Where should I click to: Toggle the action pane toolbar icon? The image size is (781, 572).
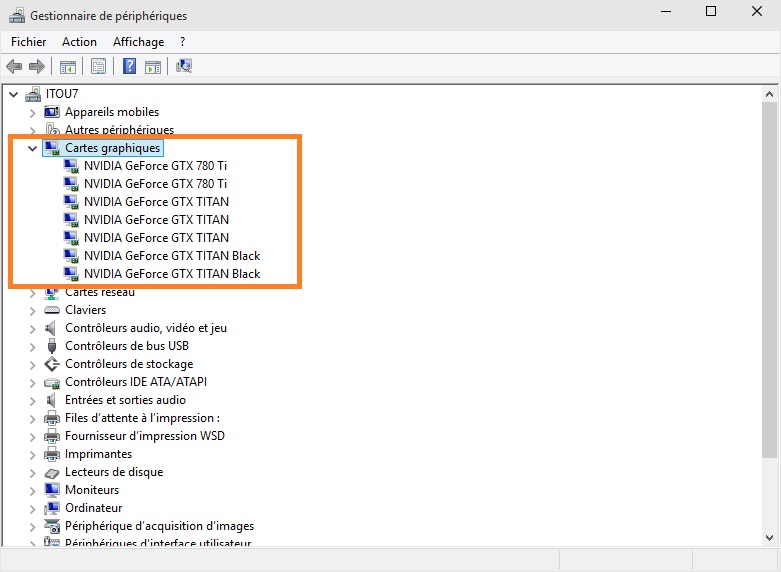(x=153, y=66)
